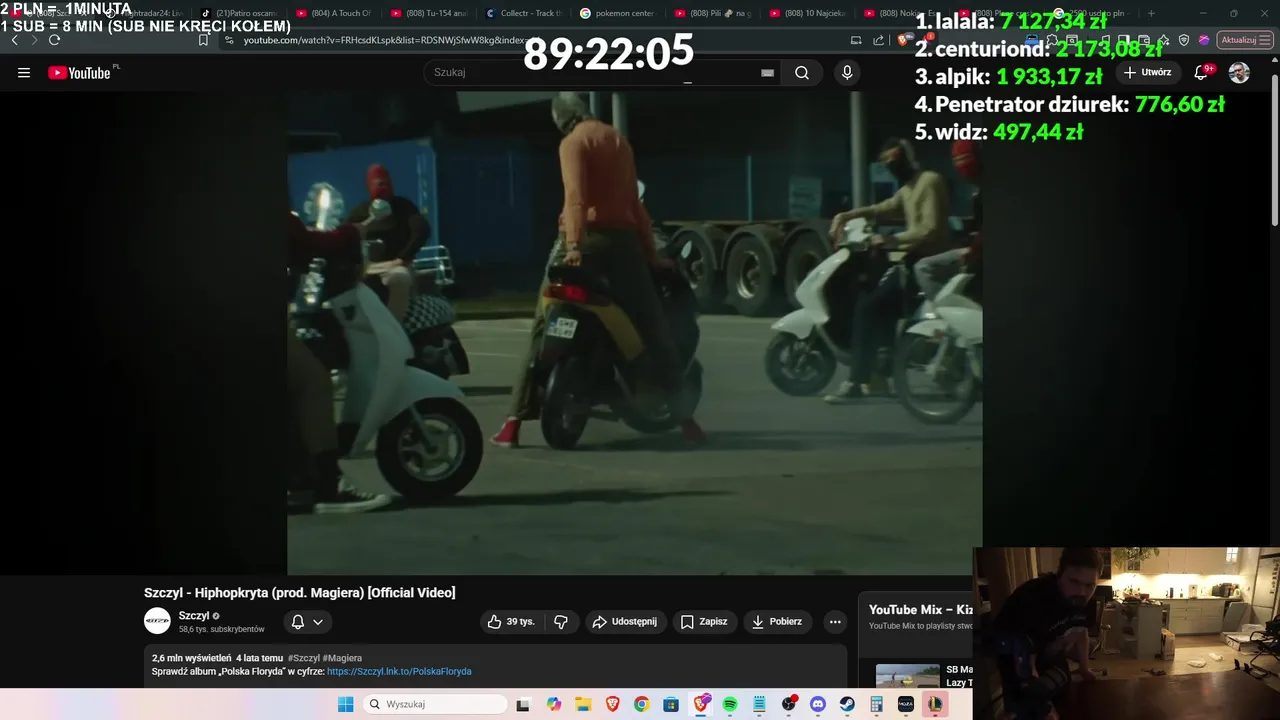Open a new browser tab
Screen dimensions: 1280x720
(1151, 14)
